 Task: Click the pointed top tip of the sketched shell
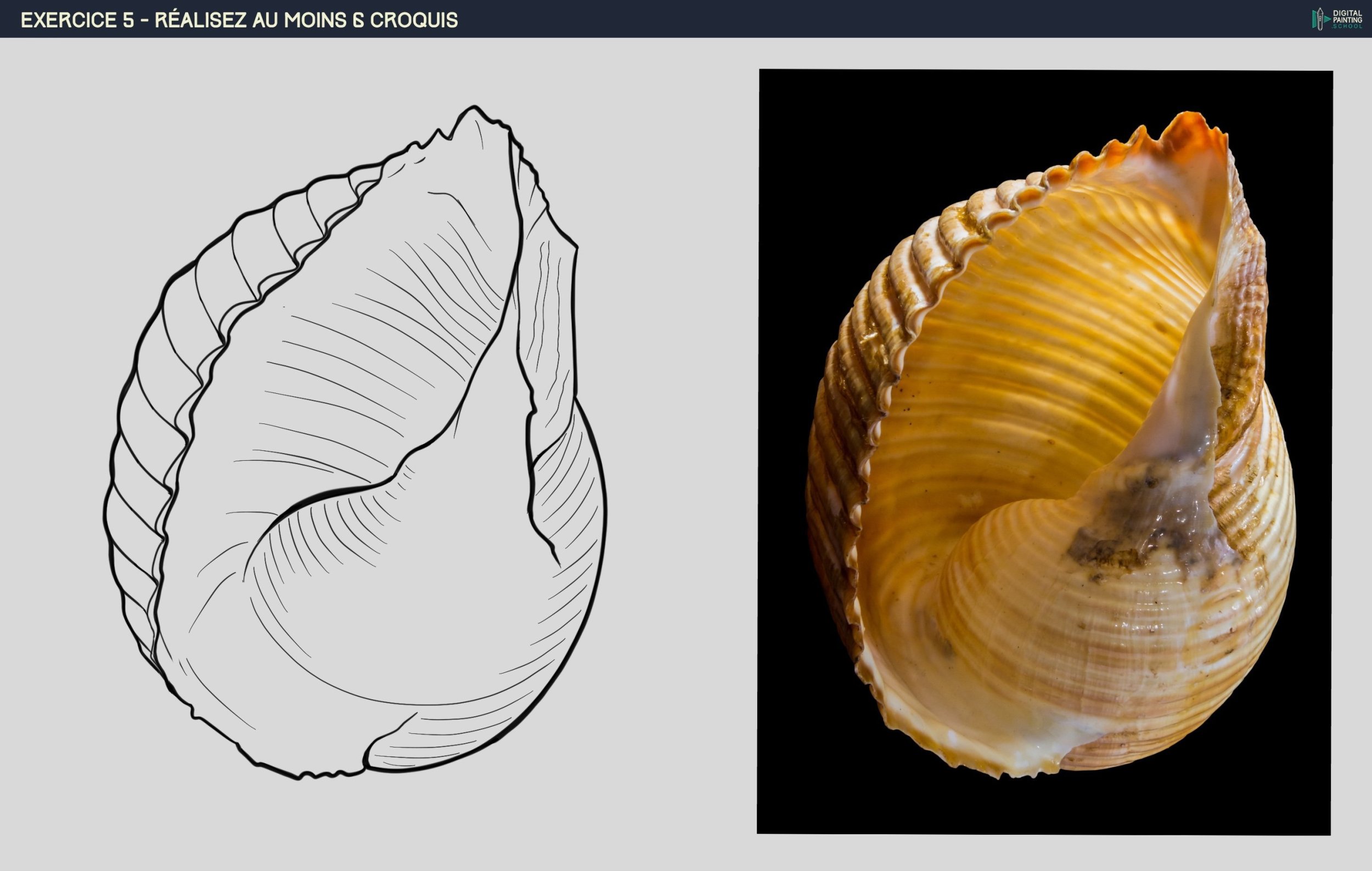pyautogui.click(x=474, y=108)
